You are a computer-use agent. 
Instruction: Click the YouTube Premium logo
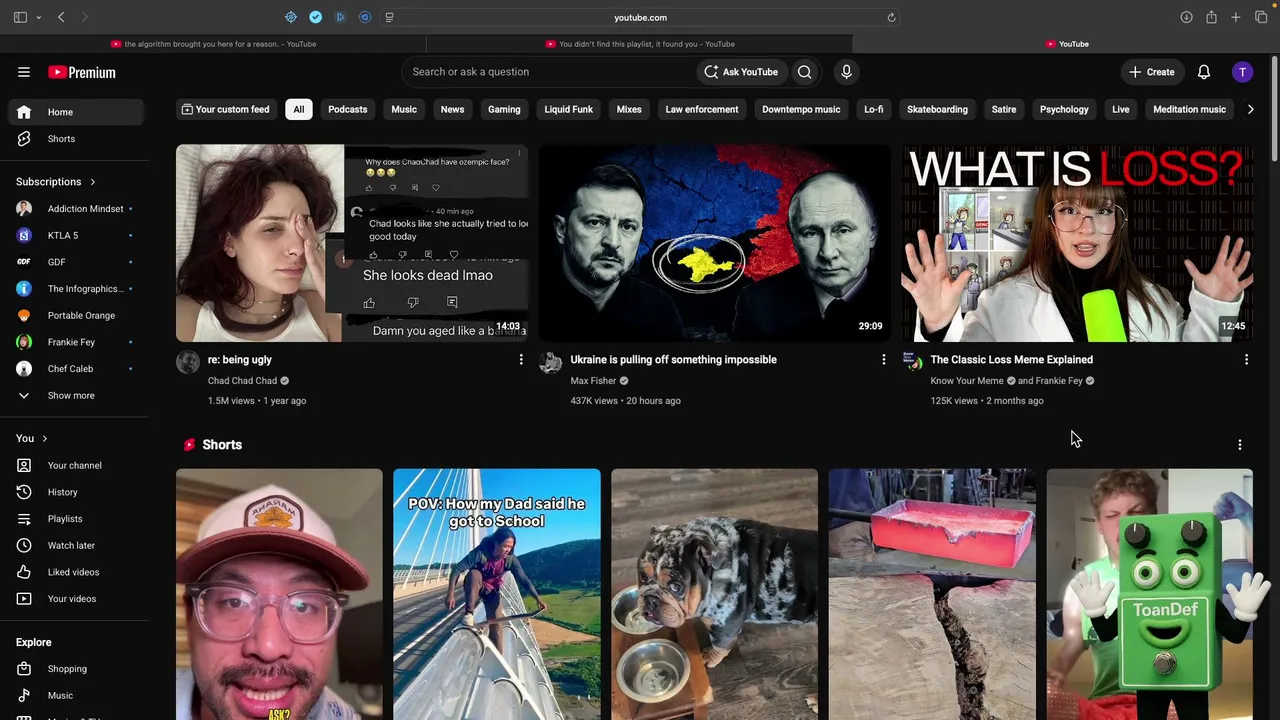[x=82, y=72]
